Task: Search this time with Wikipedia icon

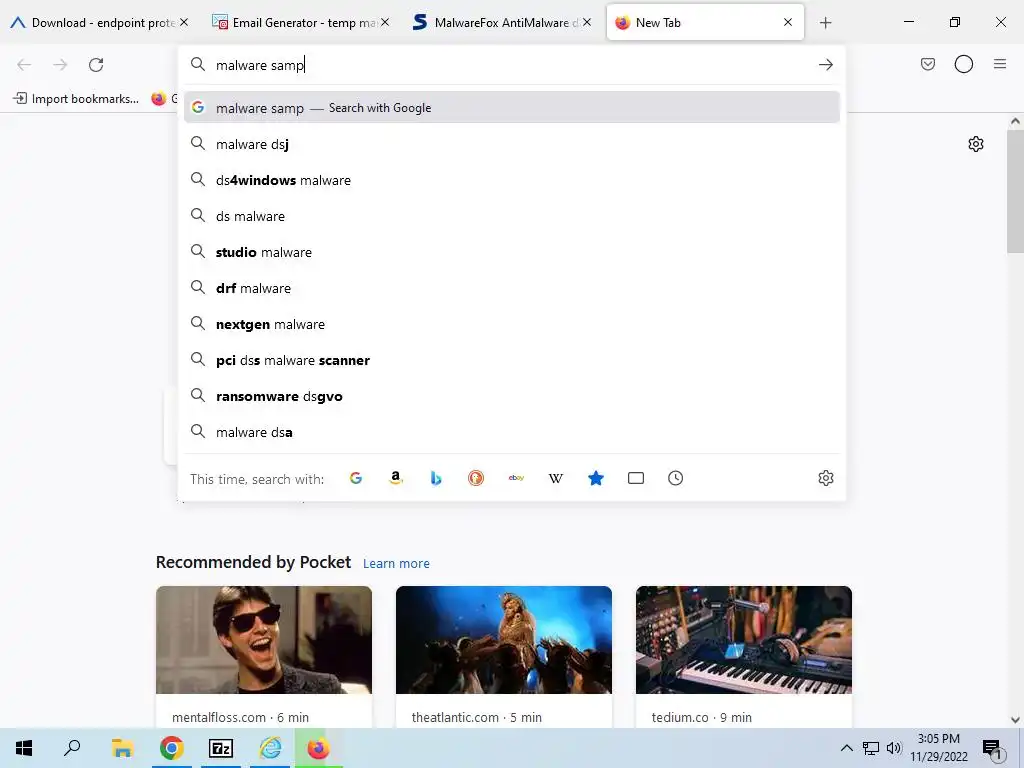Action: click(x=556, y=478)
